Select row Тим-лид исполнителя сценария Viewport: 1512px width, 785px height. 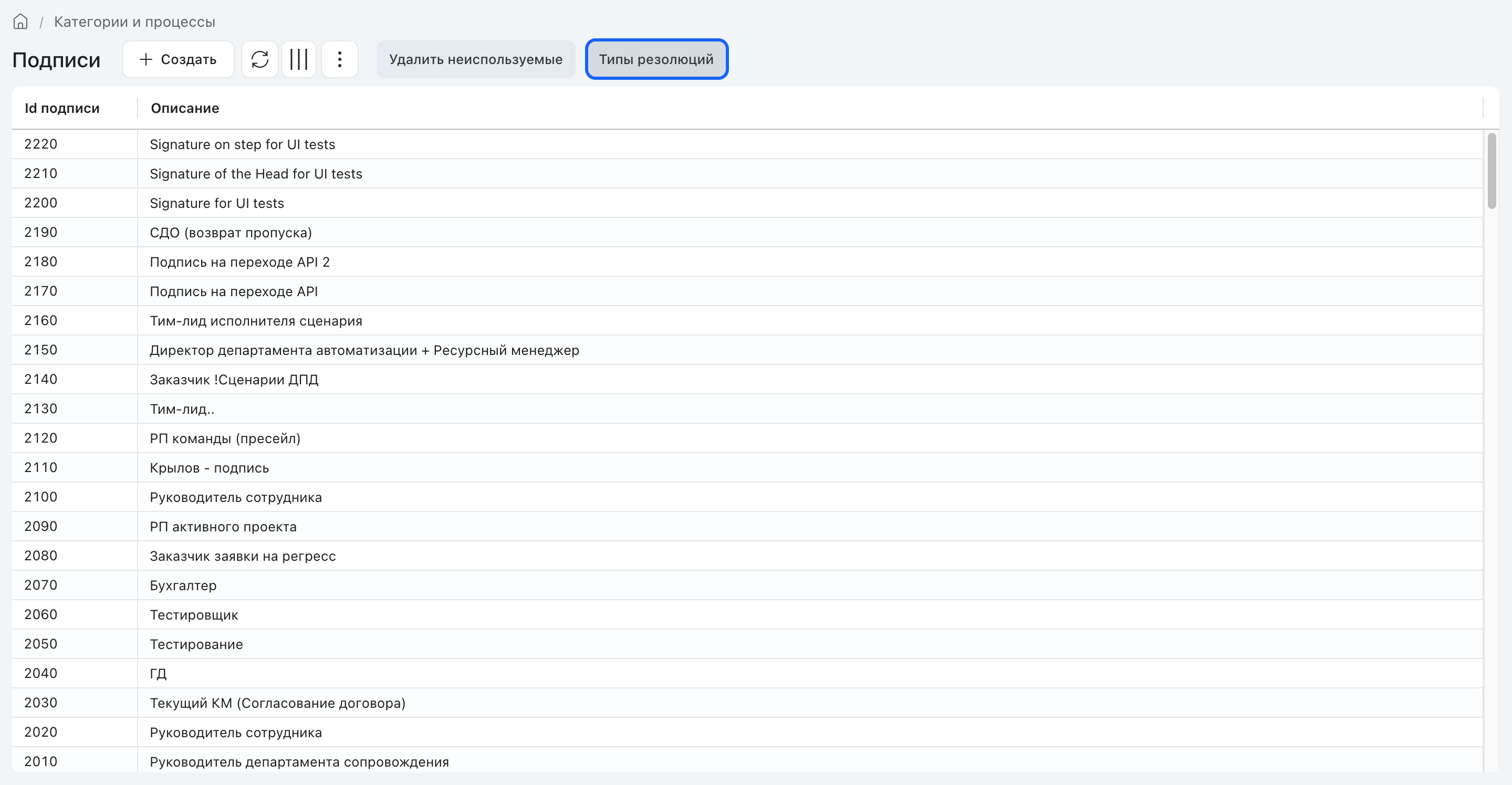747,320
